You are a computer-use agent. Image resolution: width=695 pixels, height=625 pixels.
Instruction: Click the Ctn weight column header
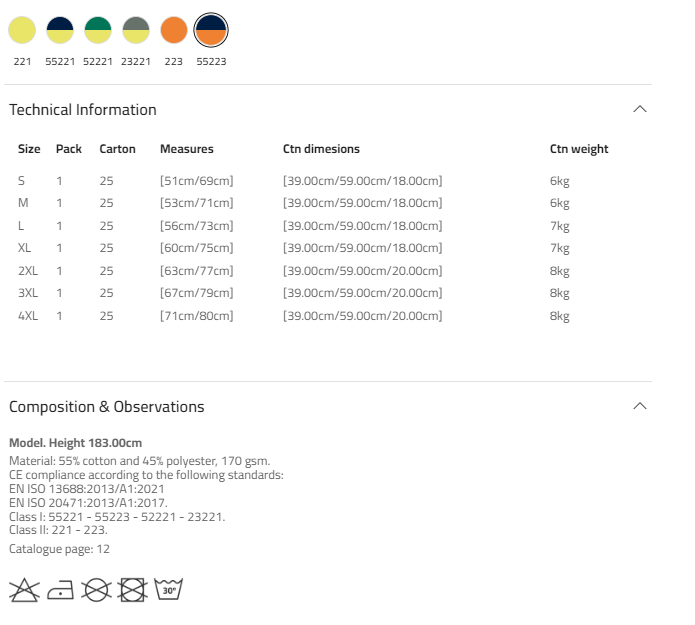pyautogui.click(x=579, y=149)
